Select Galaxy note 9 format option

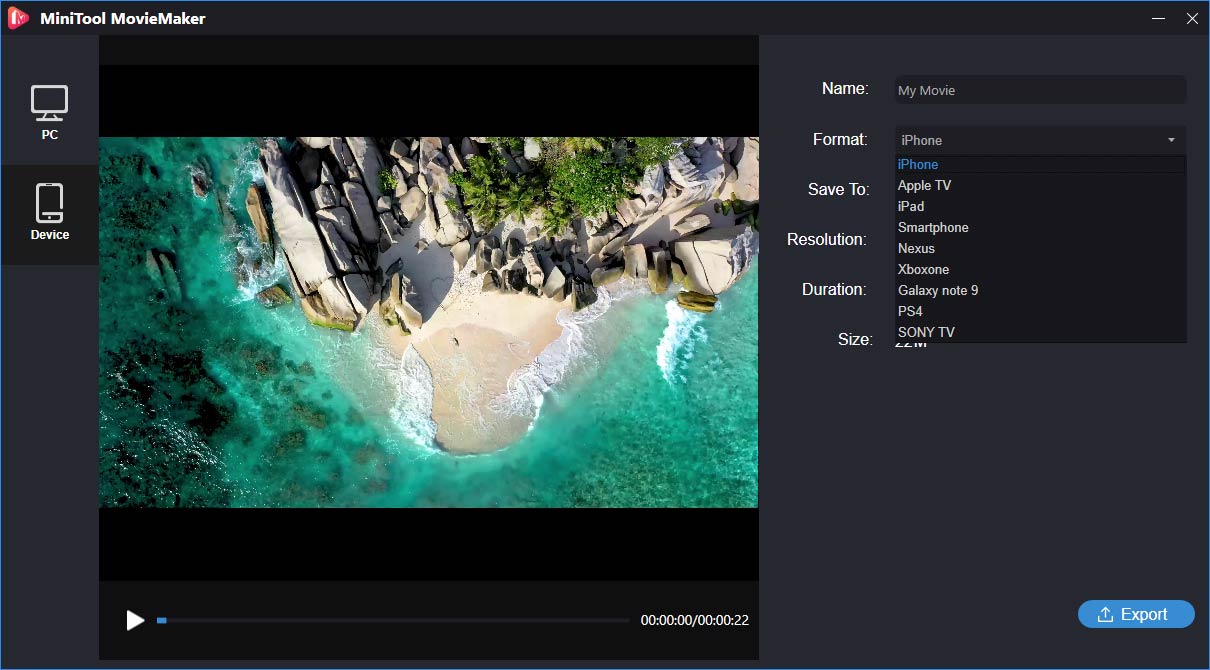pos(1040,290)
